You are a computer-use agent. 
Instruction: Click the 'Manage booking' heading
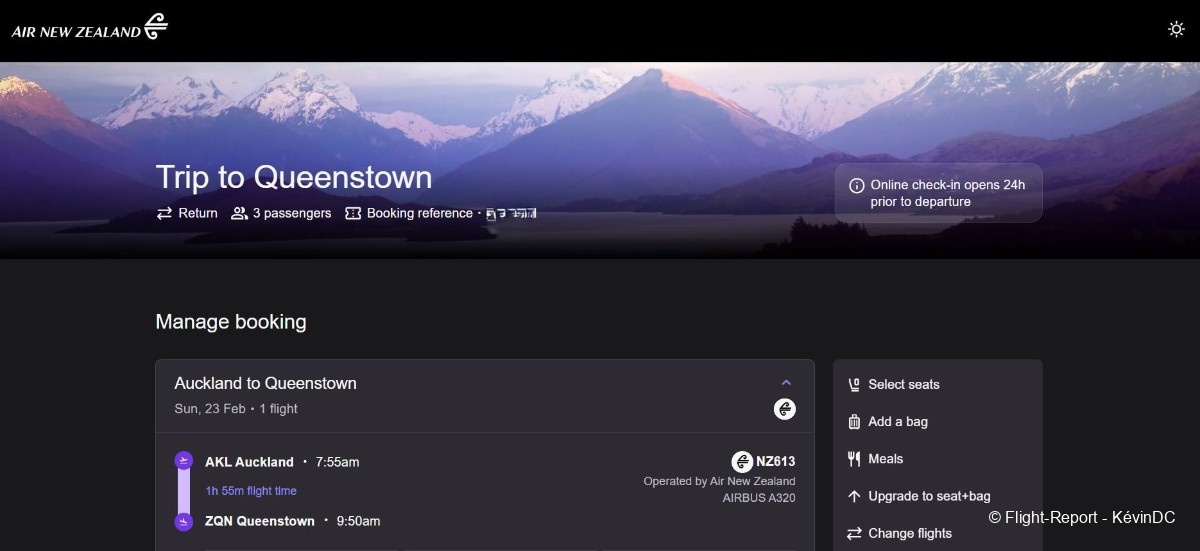coord(231,322)
